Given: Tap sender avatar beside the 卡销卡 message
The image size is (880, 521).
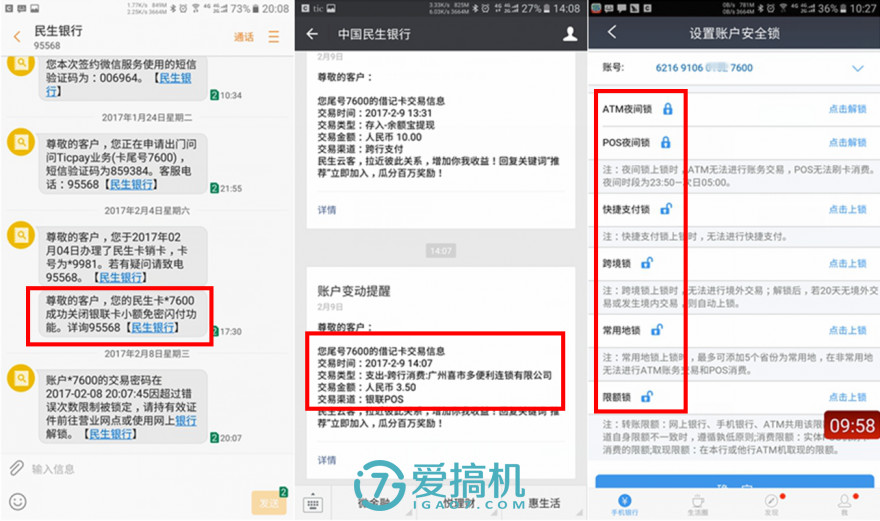Looking at the screenshot, I should pyautogui.click(x=21, y=236).
